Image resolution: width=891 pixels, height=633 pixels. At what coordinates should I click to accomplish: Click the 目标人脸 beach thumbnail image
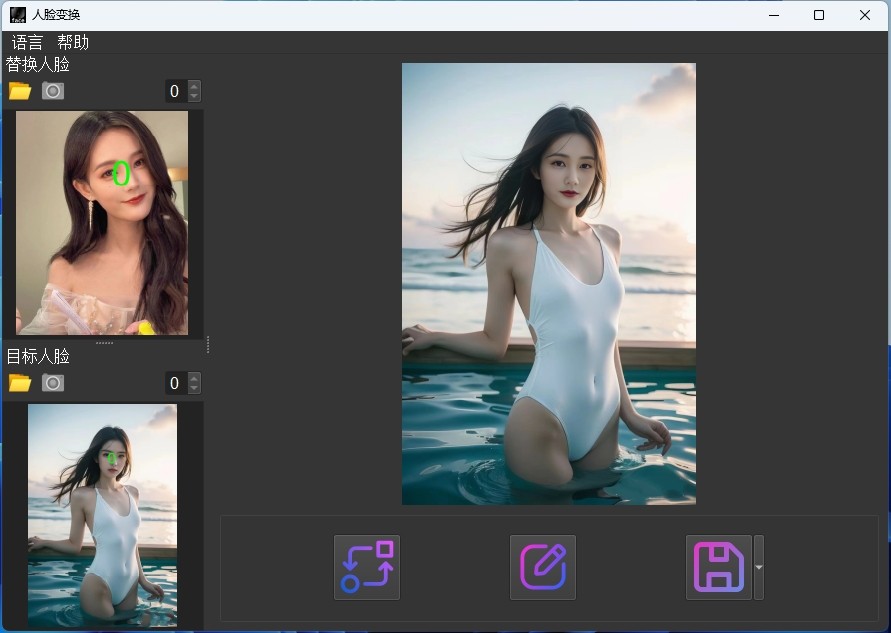coord(102,515)
